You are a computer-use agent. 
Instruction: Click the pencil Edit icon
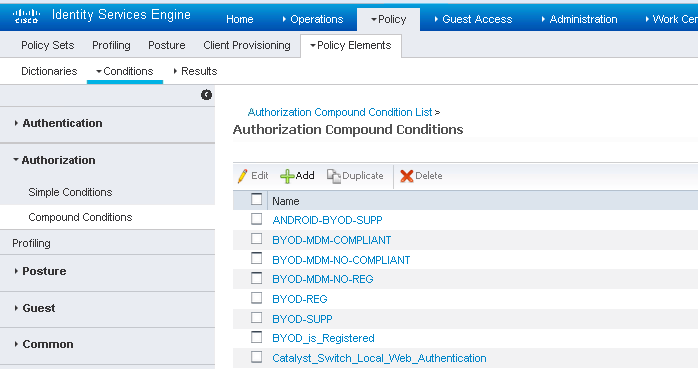(243, 176)
